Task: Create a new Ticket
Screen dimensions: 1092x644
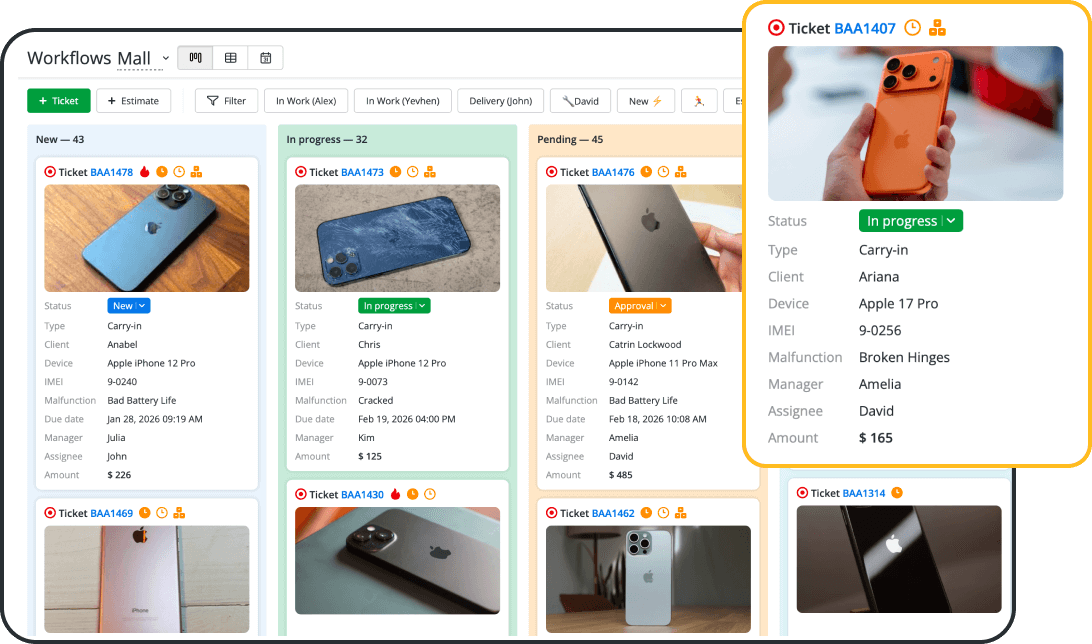Action: [58, 100]
